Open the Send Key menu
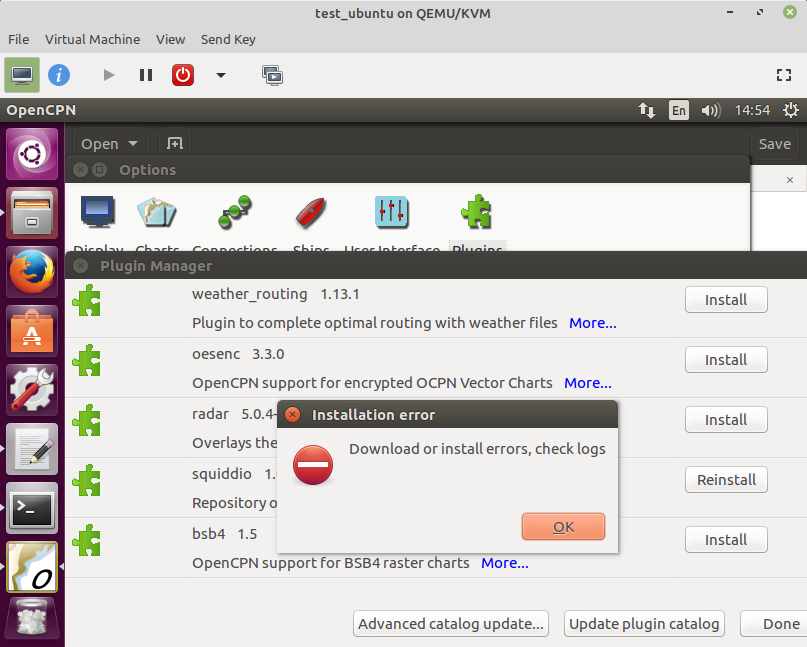Viewport: 807px width, 647px height. (x=228, y=40)
